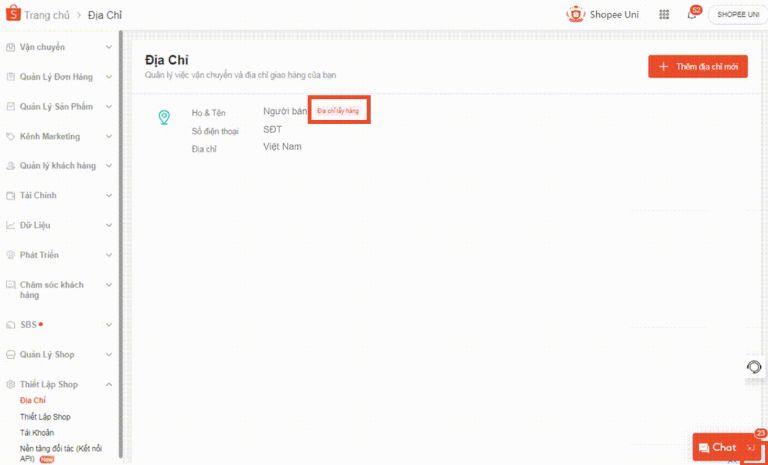Click the Kênh Marketing tag icon
The width and height of the screenshot is (768, 465).
tap(10, 136)
